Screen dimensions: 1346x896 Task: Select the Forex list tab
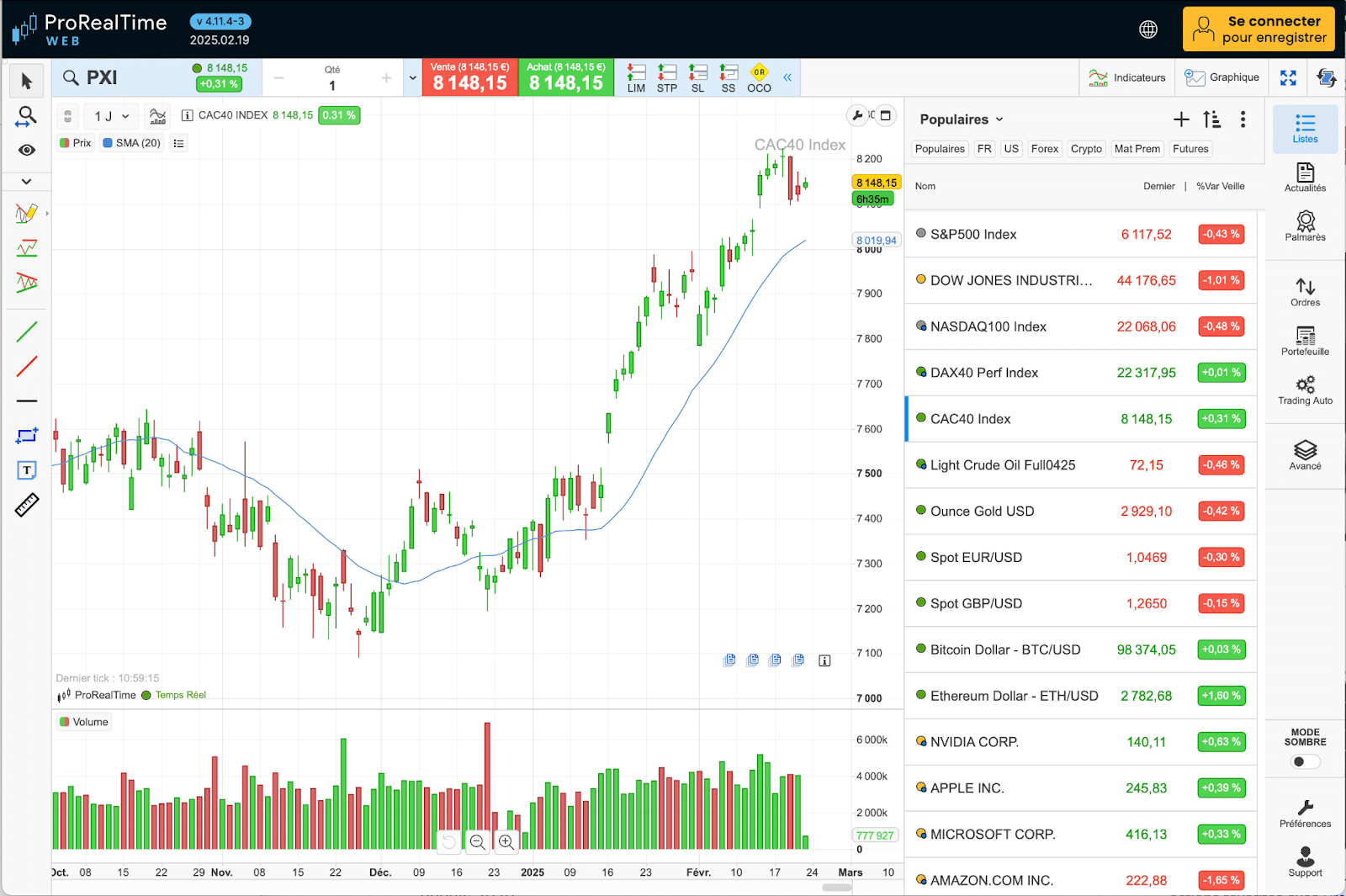click(x=1044, y=149)
